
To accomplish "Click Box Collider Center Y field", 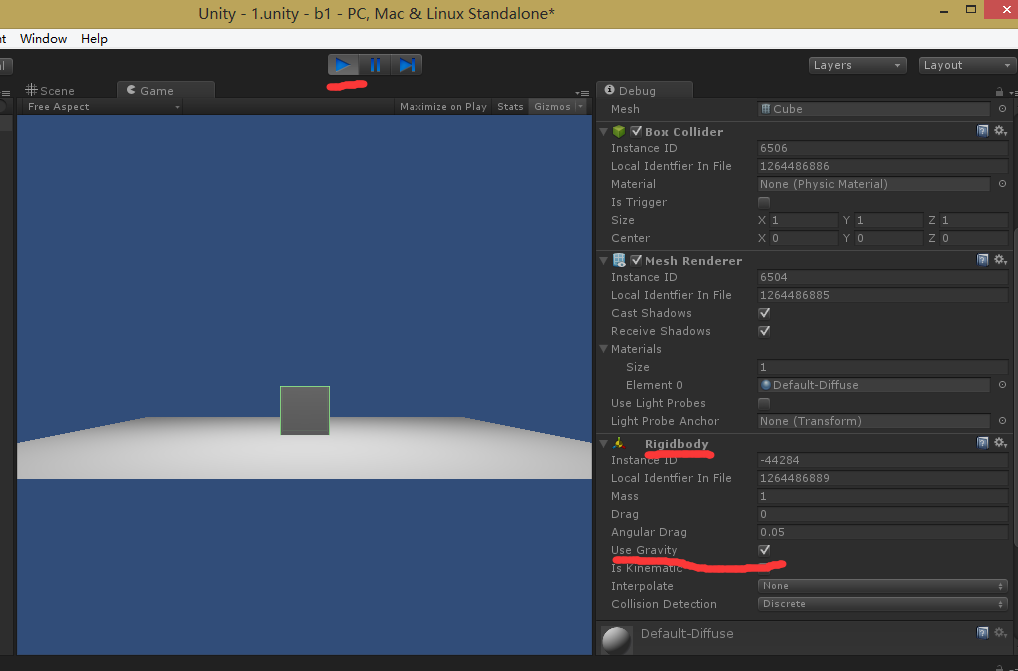I will coord(888,238).
